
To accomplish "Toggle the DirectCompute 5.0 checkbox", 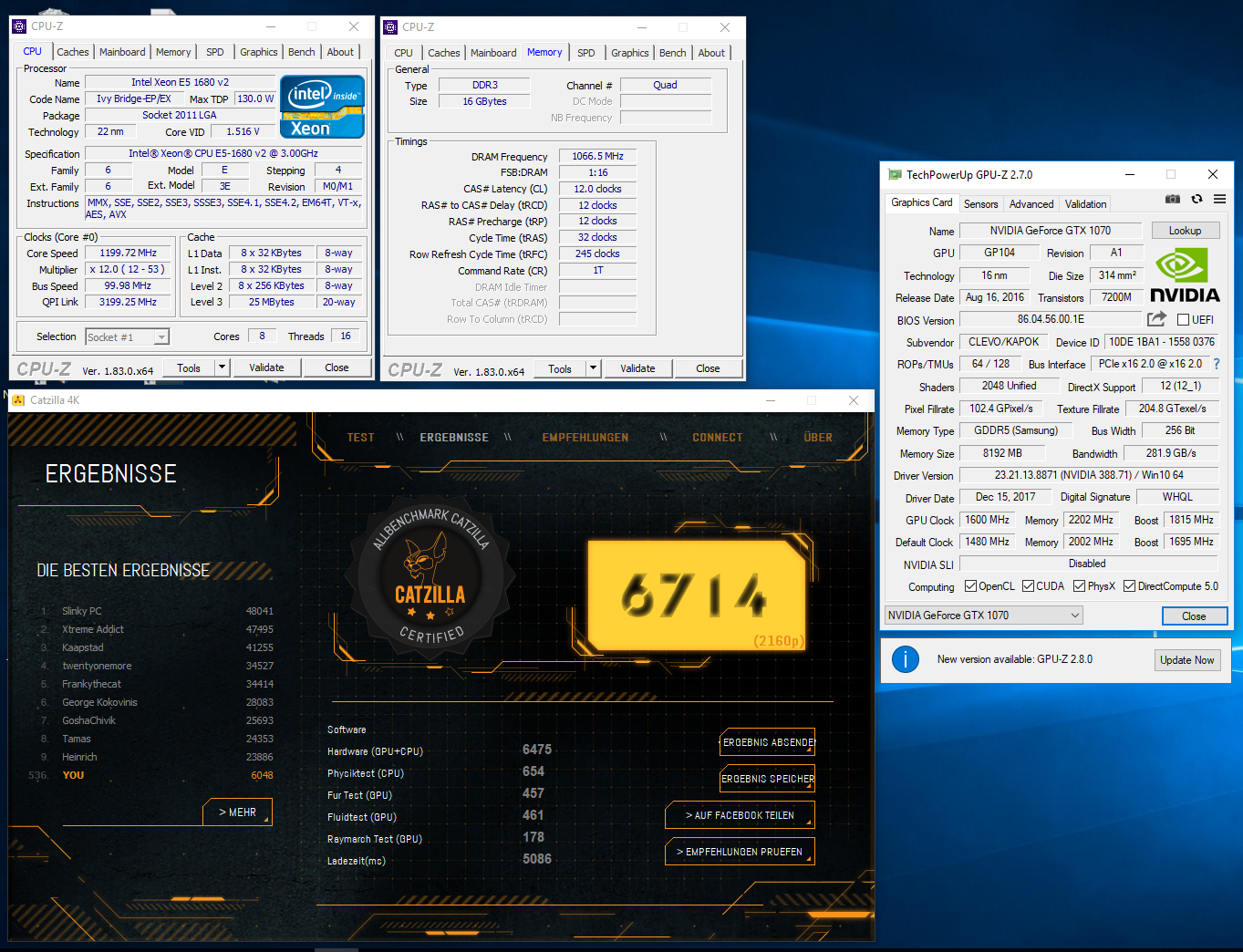I will pos(1129,586).
